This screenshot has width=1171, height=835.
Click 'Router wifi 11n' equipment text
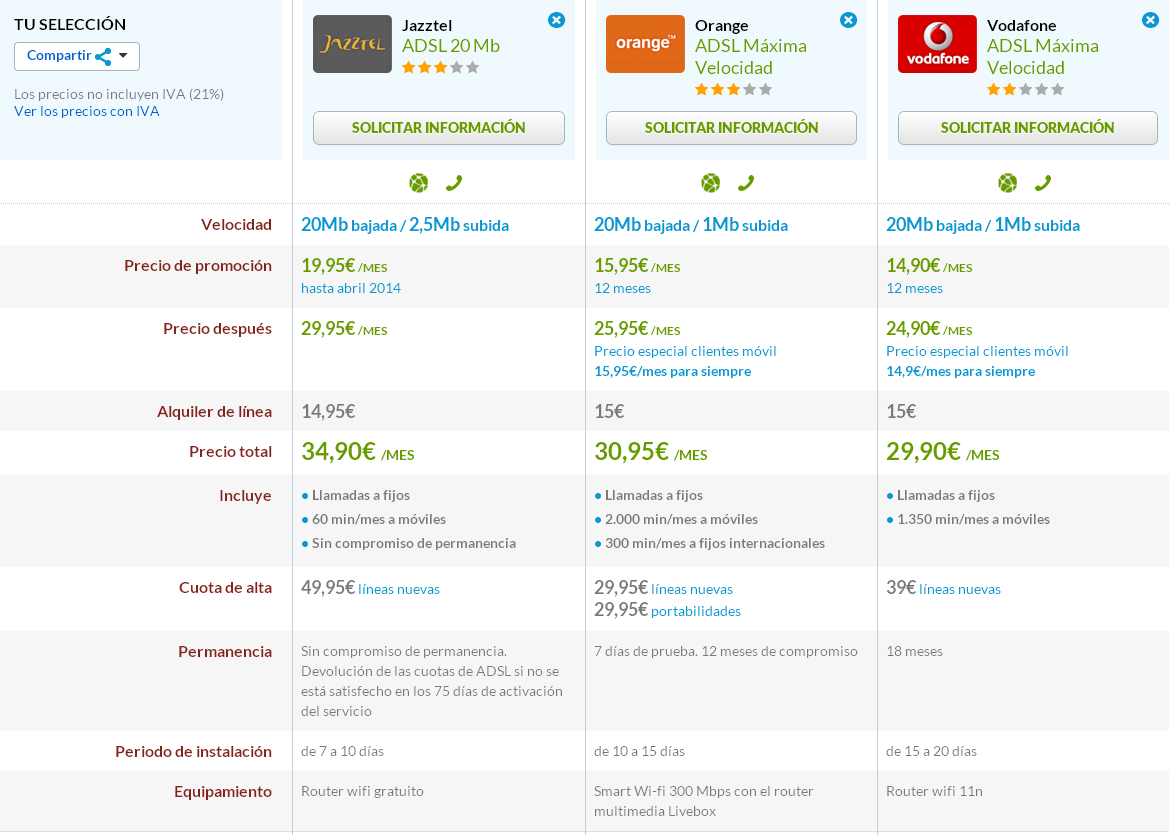point(934,791)
